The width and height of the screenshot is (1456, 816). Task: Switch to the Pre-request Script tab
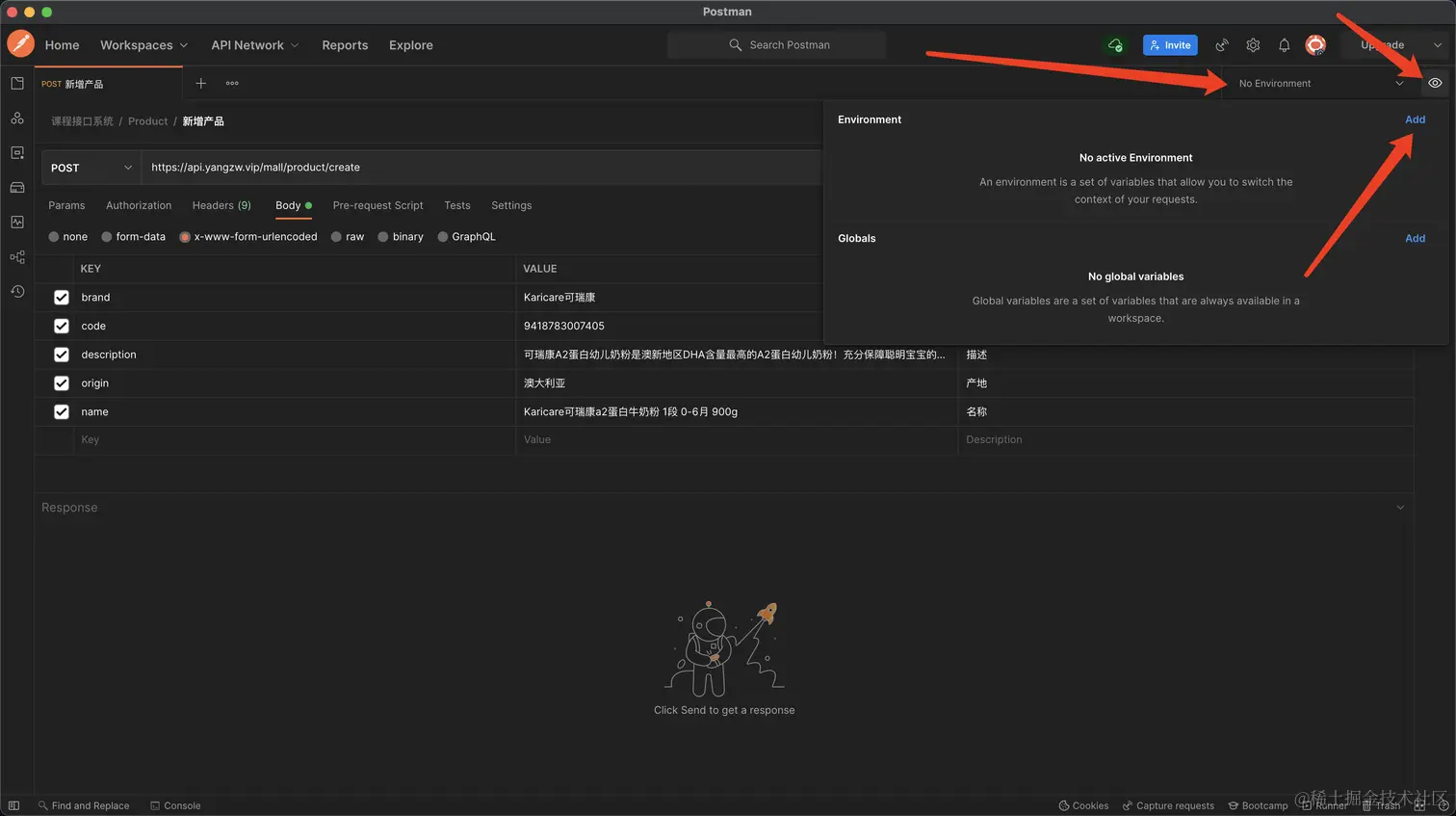(x=377, y=205)
